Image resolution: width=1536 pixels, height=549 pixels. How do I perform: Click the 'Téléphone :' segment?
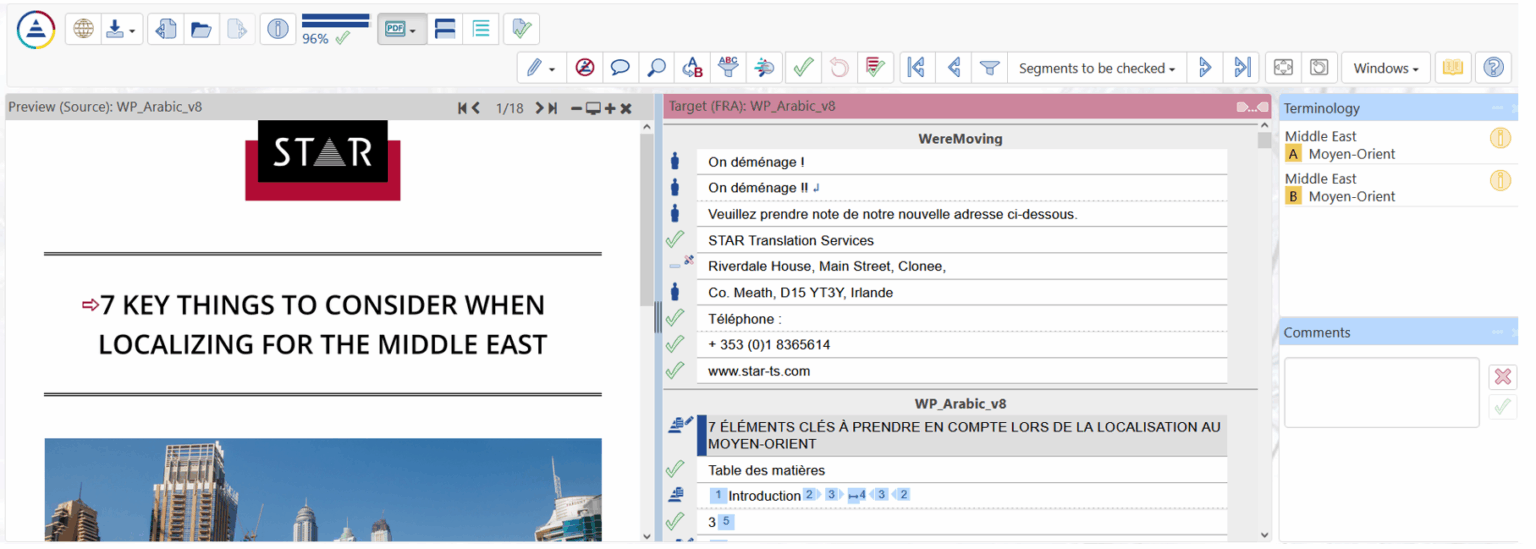tap(961, 318)
